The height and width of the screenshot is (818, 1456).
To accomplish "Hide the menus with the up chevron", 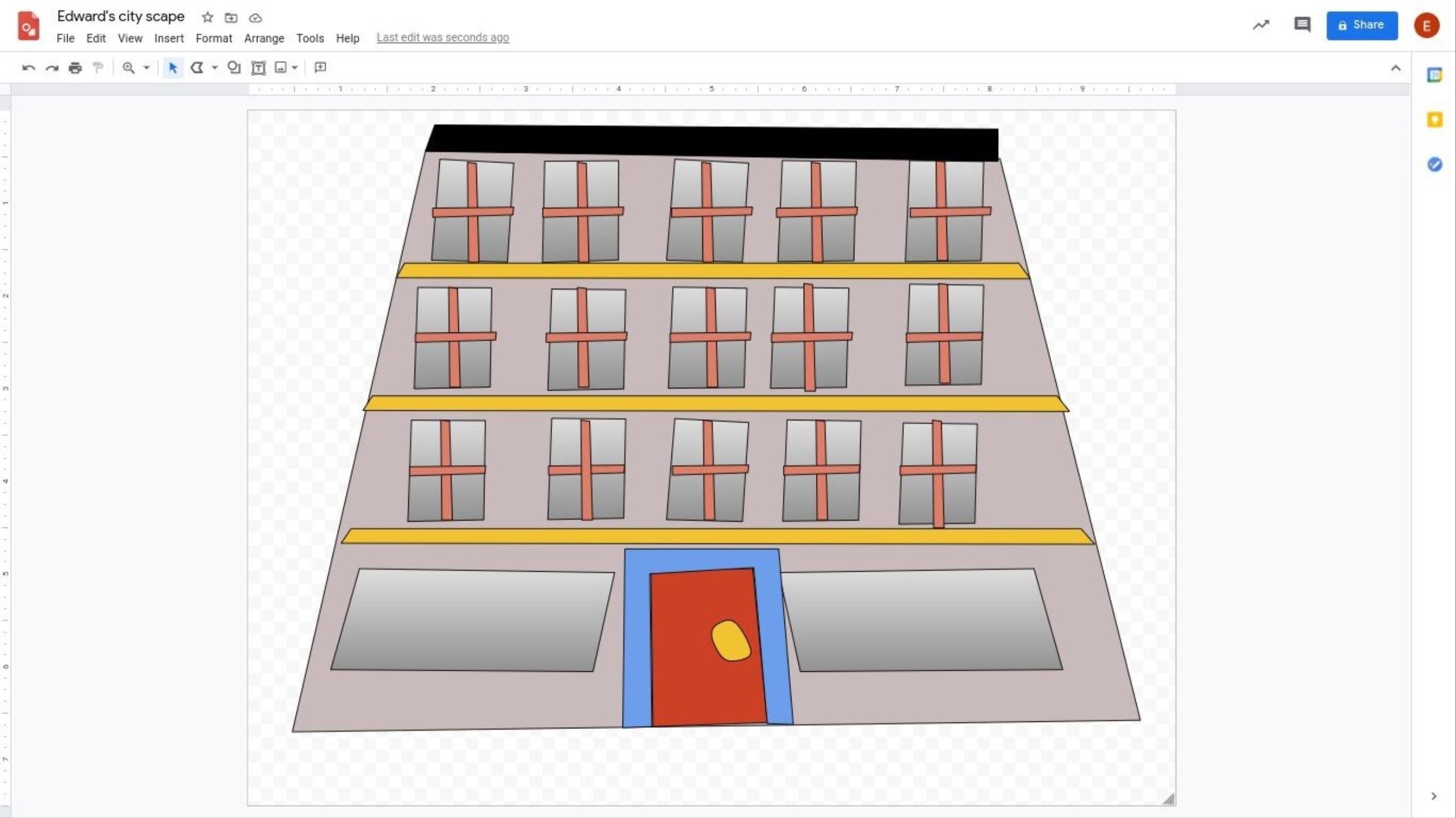I will click(1395, 68).
